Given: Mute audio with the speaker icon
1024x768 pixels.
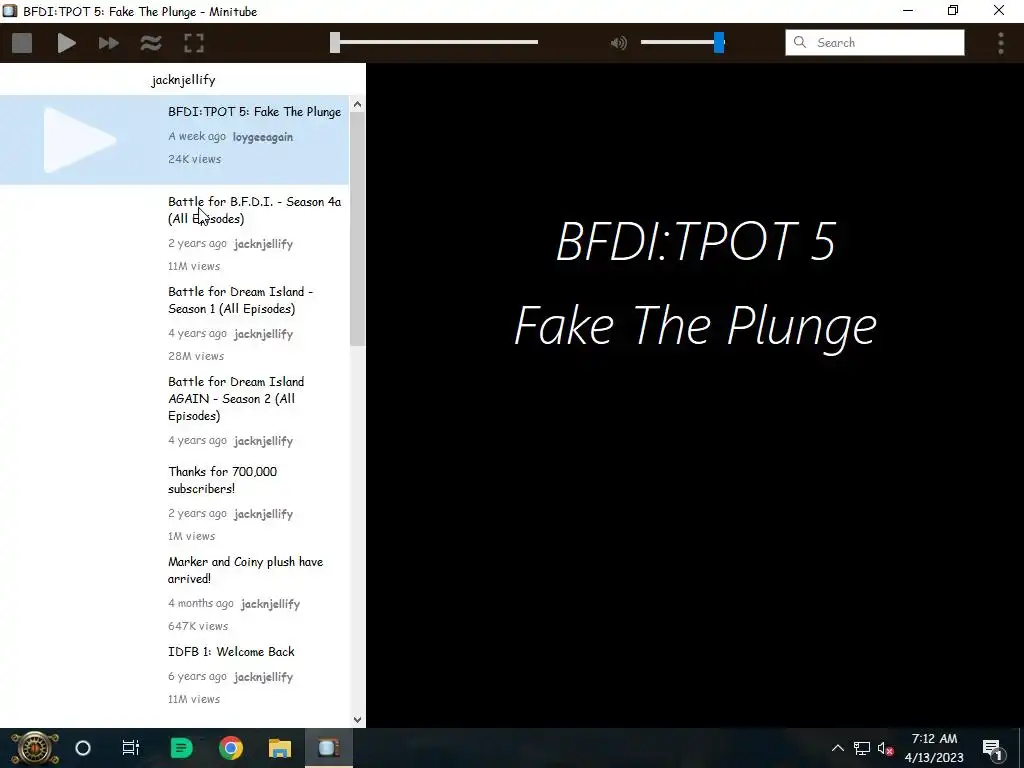Looking at the screenshot, I should [618, 43].
